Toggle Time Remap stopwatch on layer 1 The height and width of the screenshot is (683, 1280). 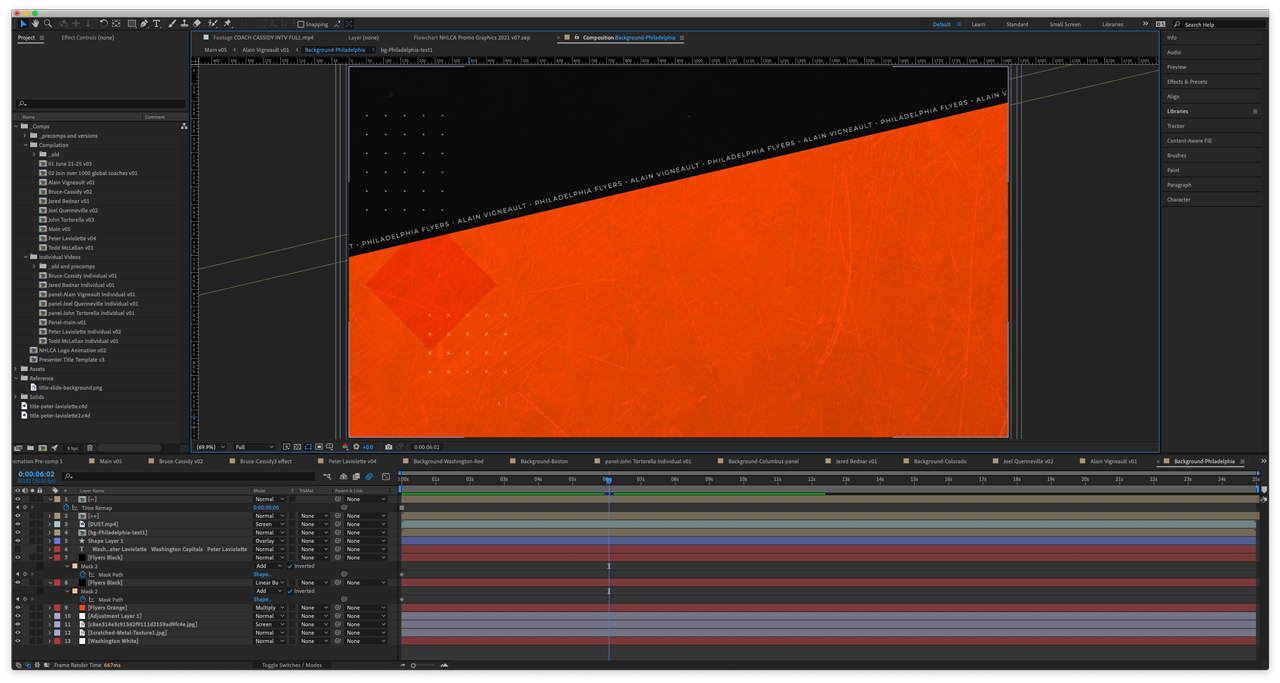coord(66,508)
